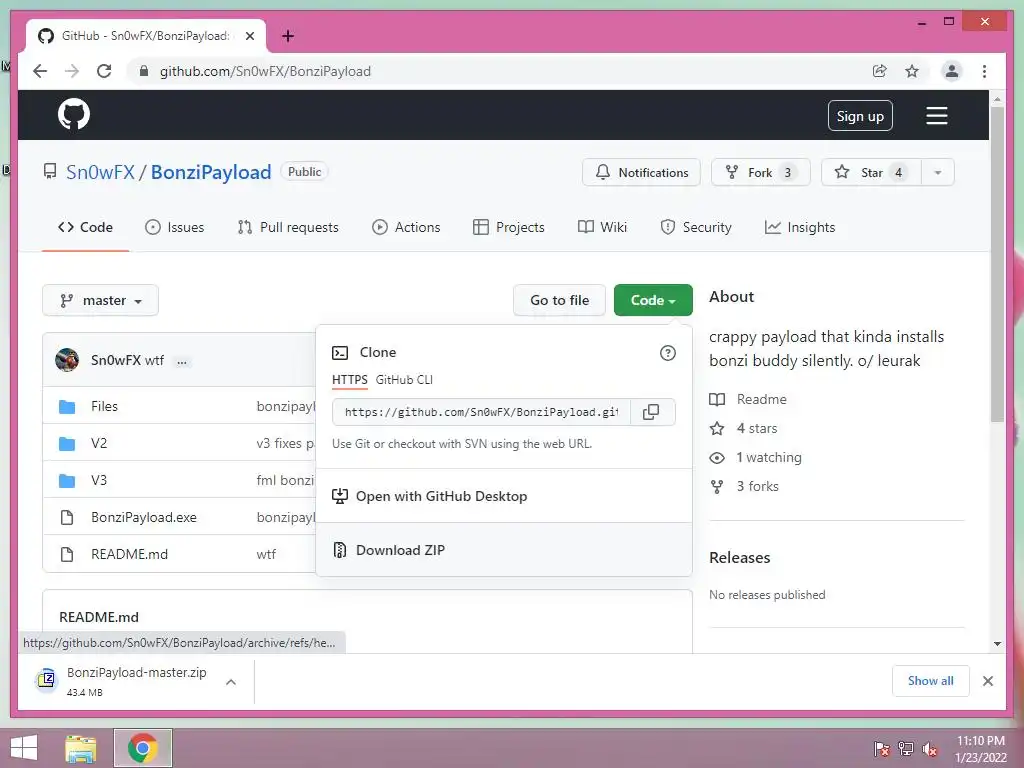Switch to the Issues tab
The width and height of the screenshot is (1024, 768).
tap(174, 227)
